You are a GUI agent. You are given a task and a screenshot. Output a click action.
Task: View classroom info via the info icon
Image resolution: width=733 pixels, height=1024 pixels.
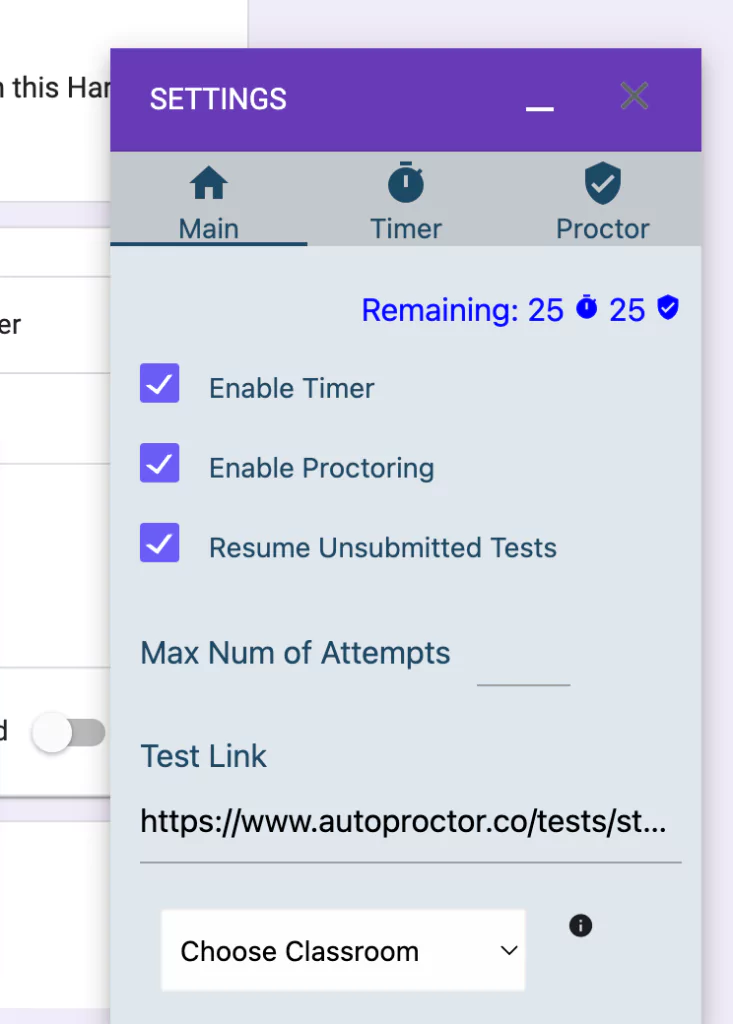pyautogui.click(x=581, y=926)
